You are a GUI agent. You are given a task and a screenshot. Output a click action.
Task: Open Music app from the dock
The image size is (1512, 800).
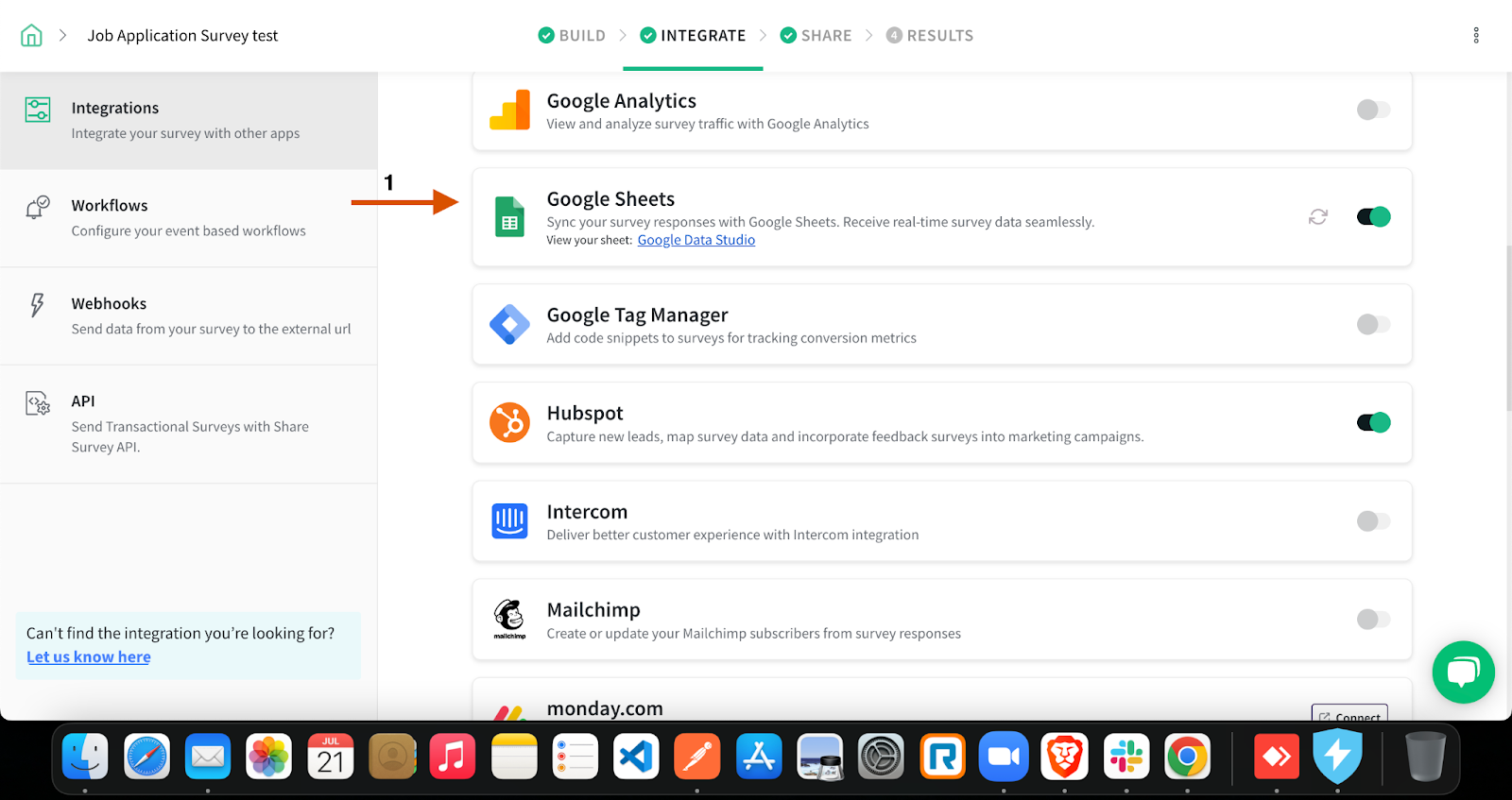click(x=453, y=757)
